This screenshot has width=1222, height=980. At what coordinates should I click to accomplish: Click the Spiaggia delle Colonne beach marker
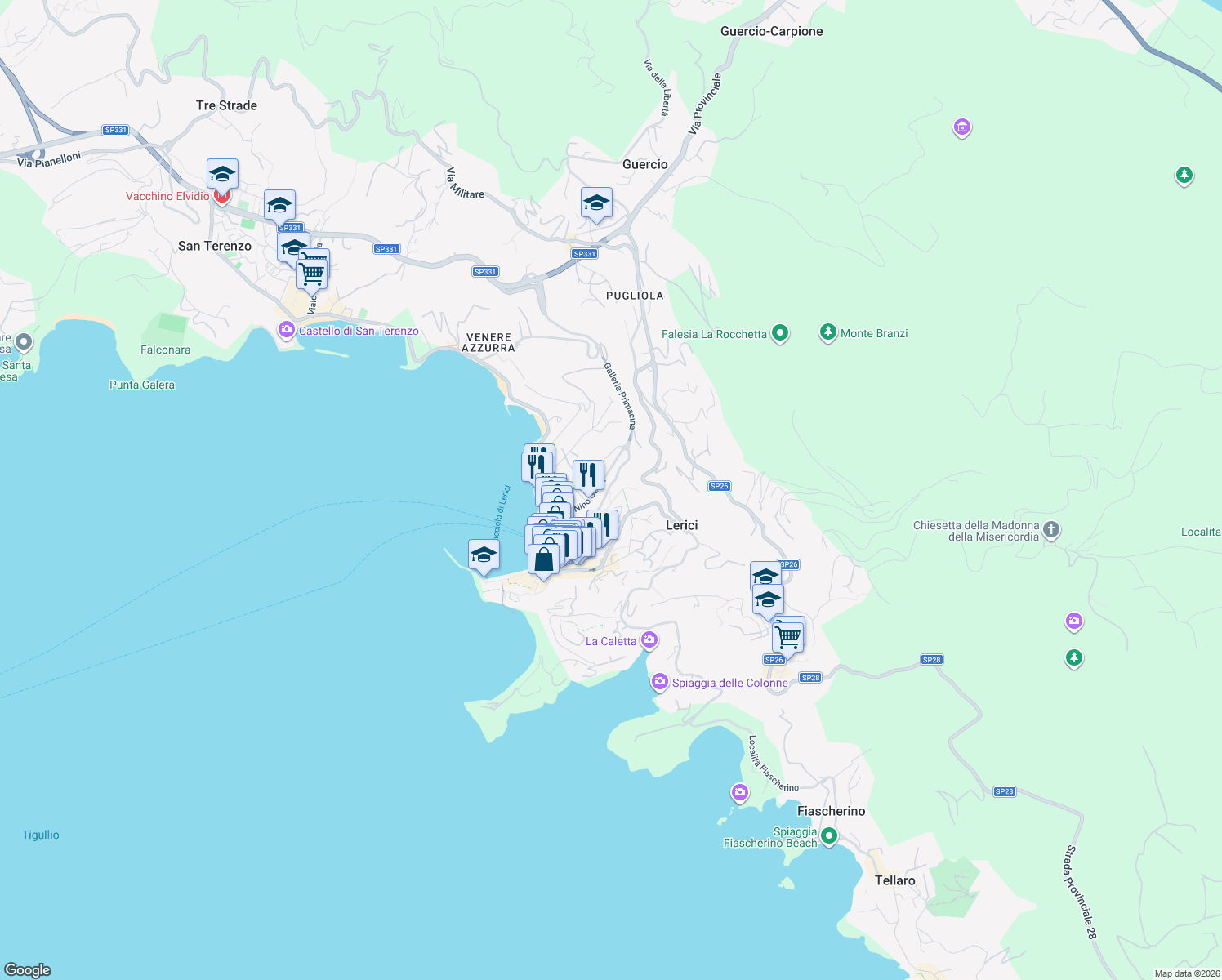pos(659,682)
